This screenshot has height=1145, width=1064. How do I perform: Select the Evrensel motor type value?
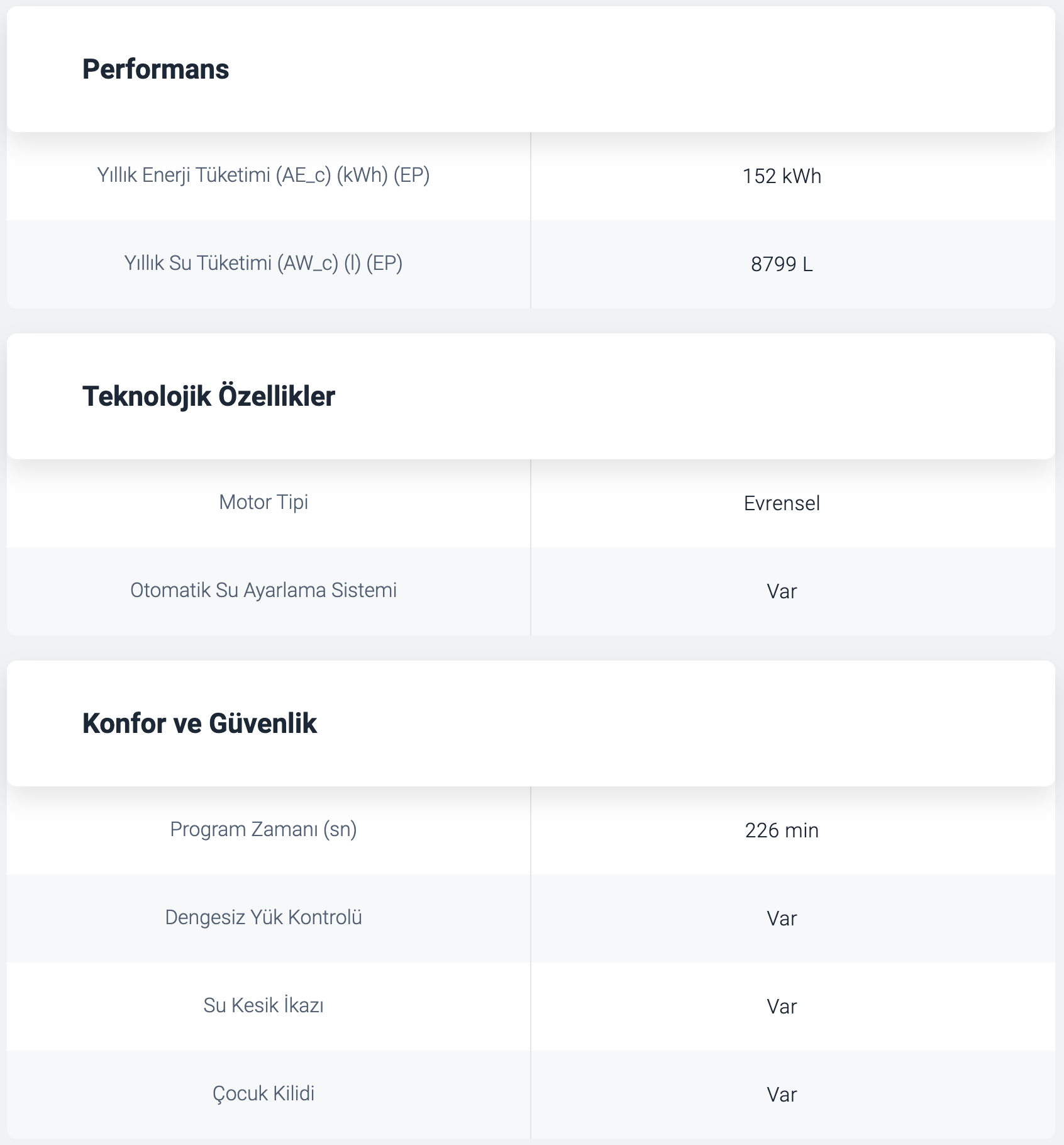[782, 503]
